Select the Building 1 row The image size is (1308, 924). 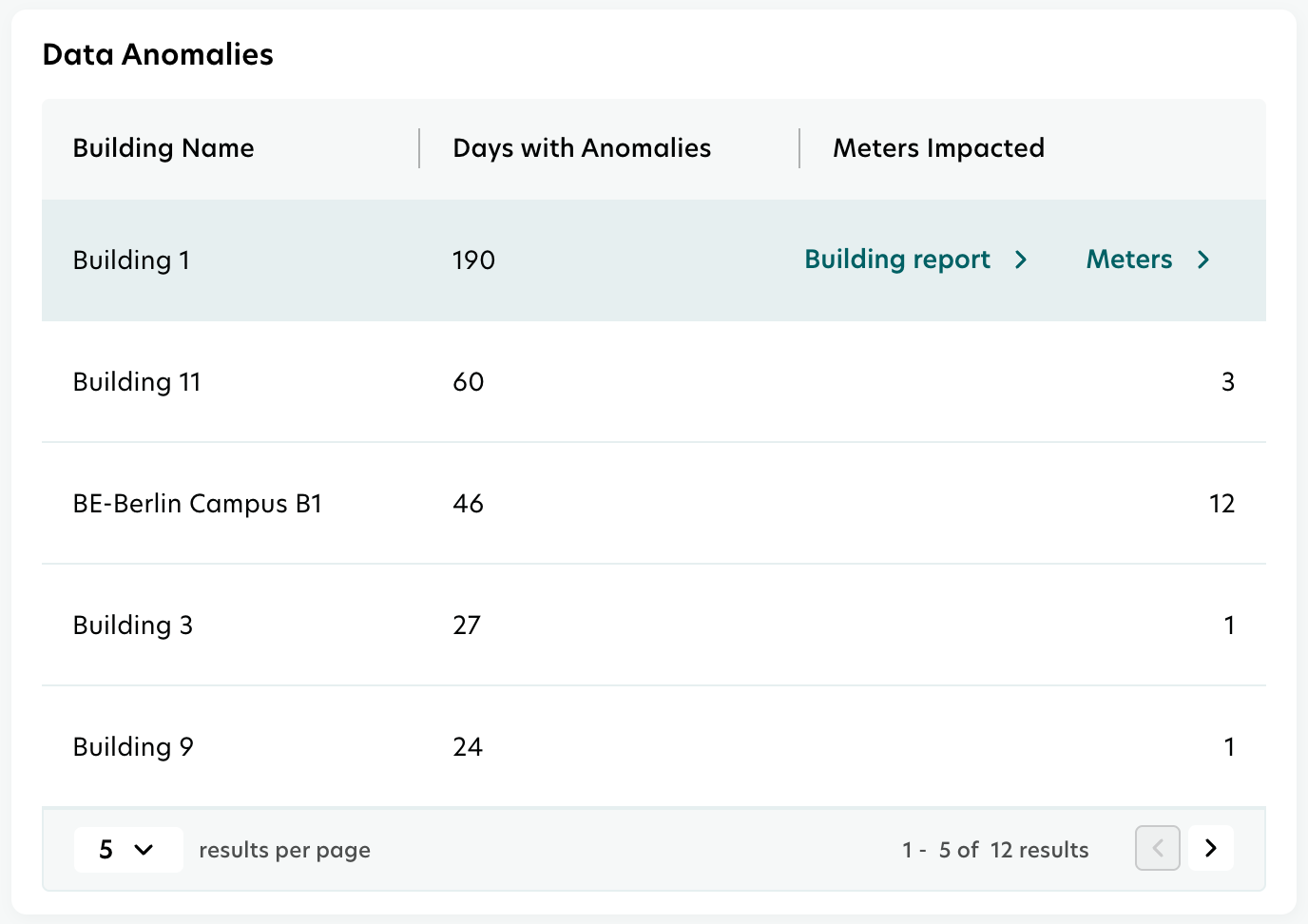[x=131, y=260]
